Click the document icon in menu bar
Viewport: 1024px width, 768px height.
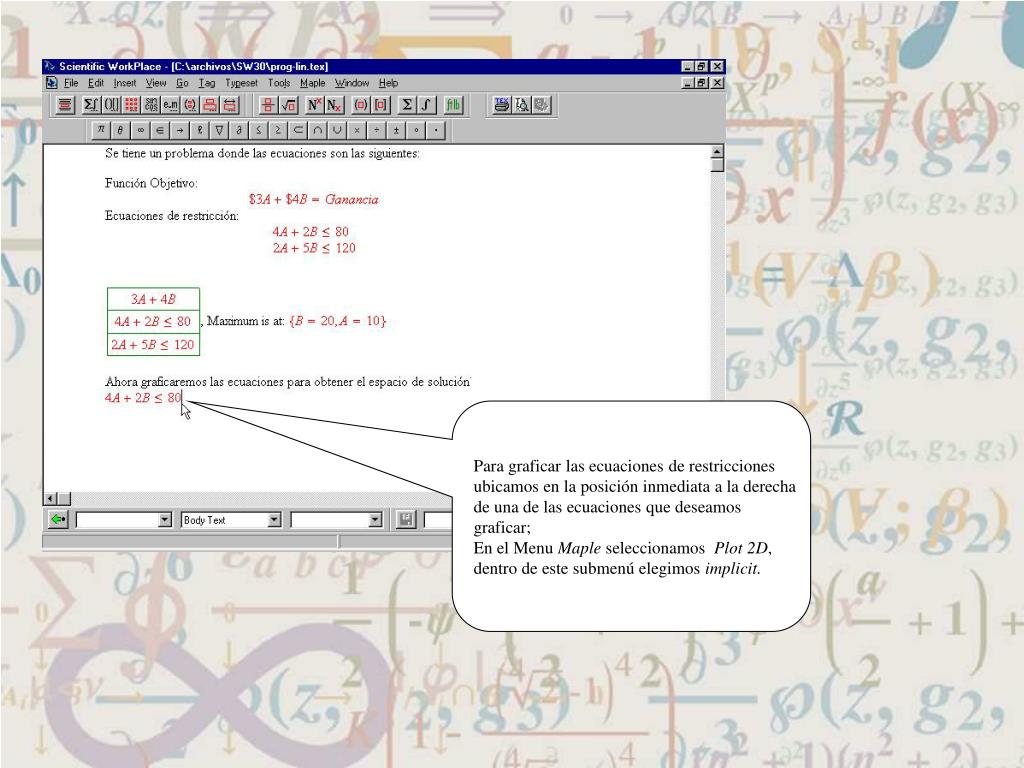click(52, 83)
